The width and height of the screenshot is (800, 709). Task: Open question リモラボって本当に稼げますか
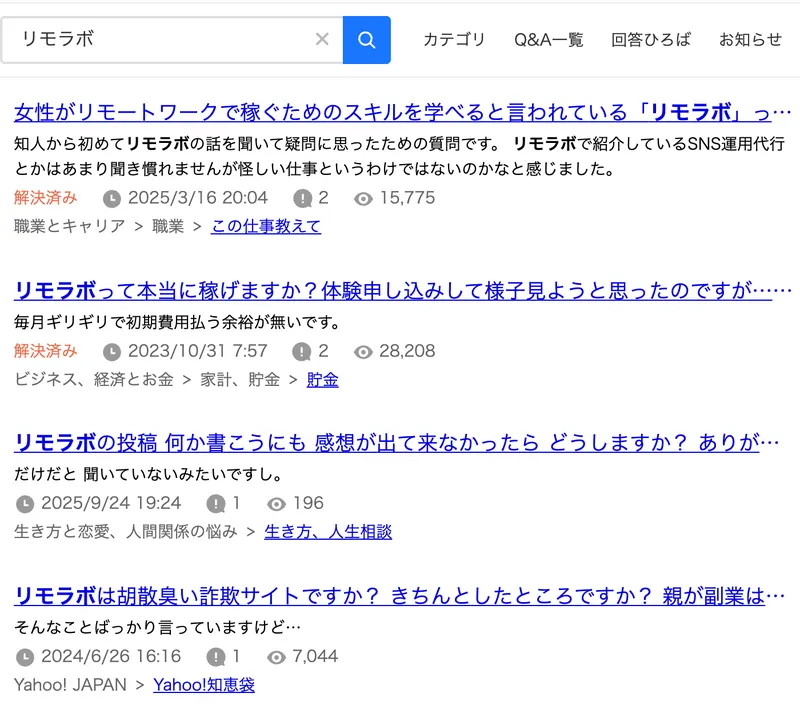[x=402, y=291]
